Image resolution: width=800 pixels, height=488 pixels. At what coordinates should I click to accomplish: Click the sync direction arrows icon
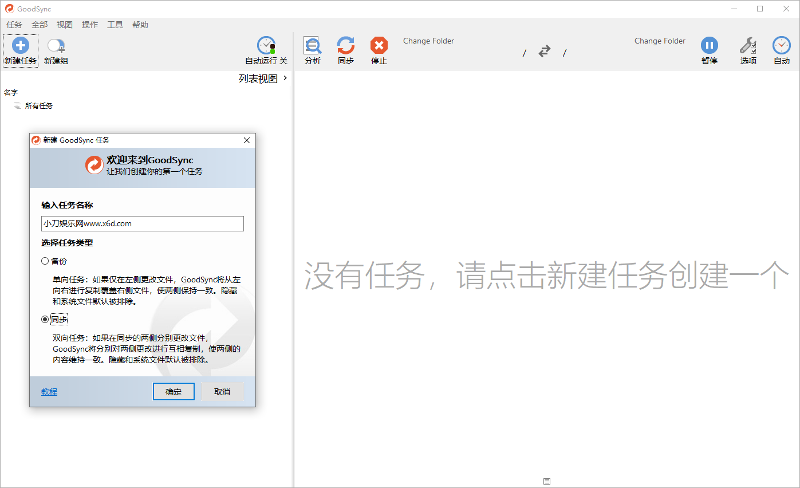point(544,51)
